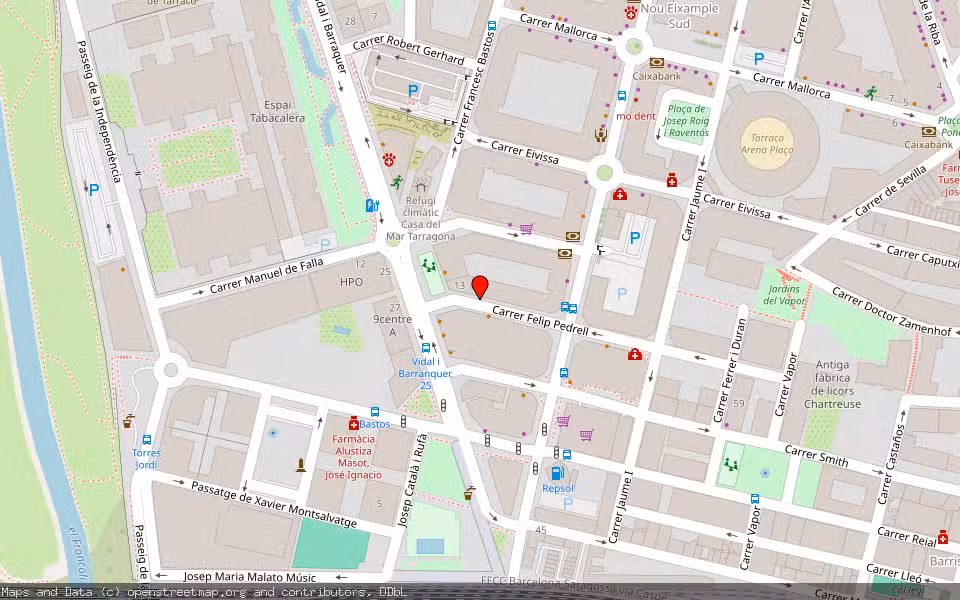Click the bus stop icon atop Carrer Francesc Bastos
Screen dimensions: 960x600
click(x=492, y=26)
